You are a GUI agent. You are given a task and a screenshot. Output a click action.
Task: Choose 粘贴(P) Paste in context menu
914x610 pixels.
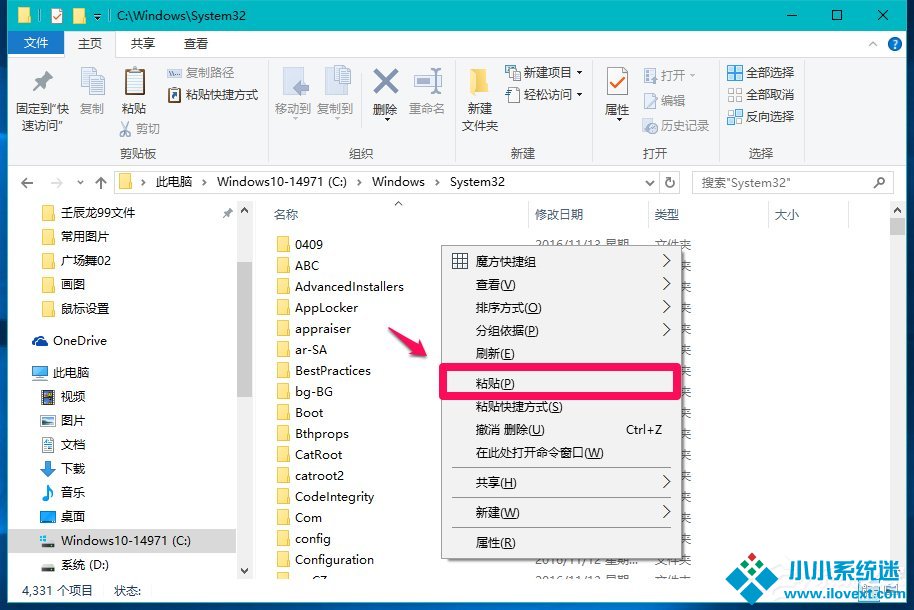[x=560, y=383]
